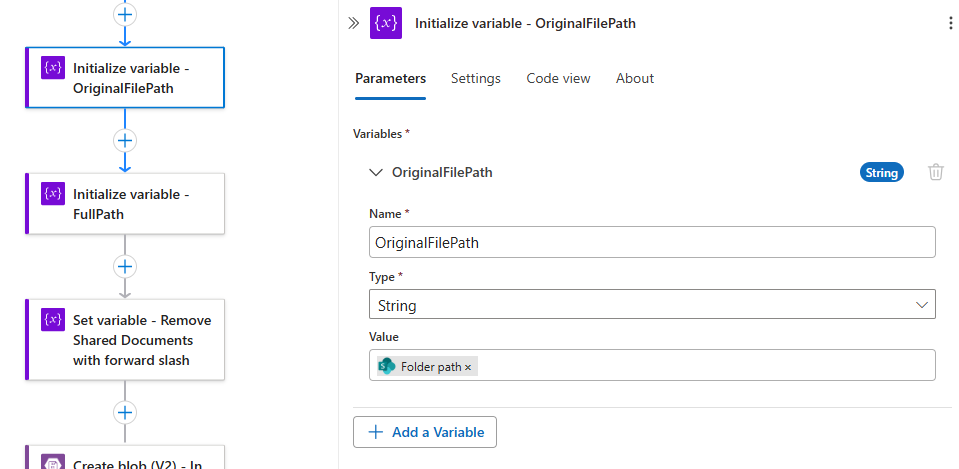Open the Type dropdown showing String
This screenshot has width=959, height=469.
[x=652, y=305]
